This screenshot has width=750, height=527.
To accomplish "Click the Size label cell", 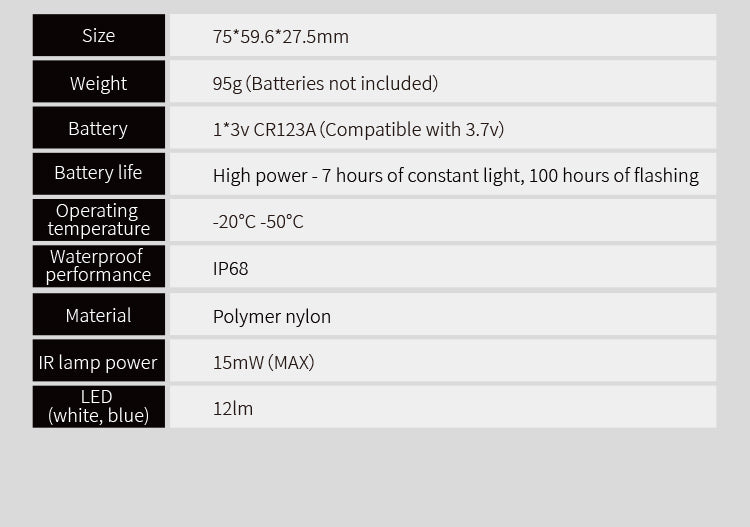I will [x=99, y=35].
